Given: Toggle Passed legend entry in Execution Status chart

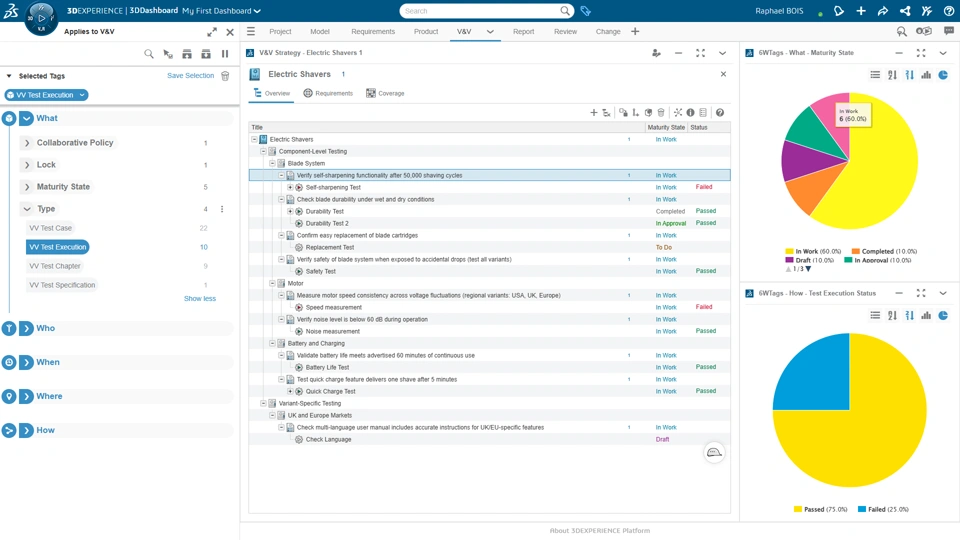Looking at the screenshot, I should [820, 509].
